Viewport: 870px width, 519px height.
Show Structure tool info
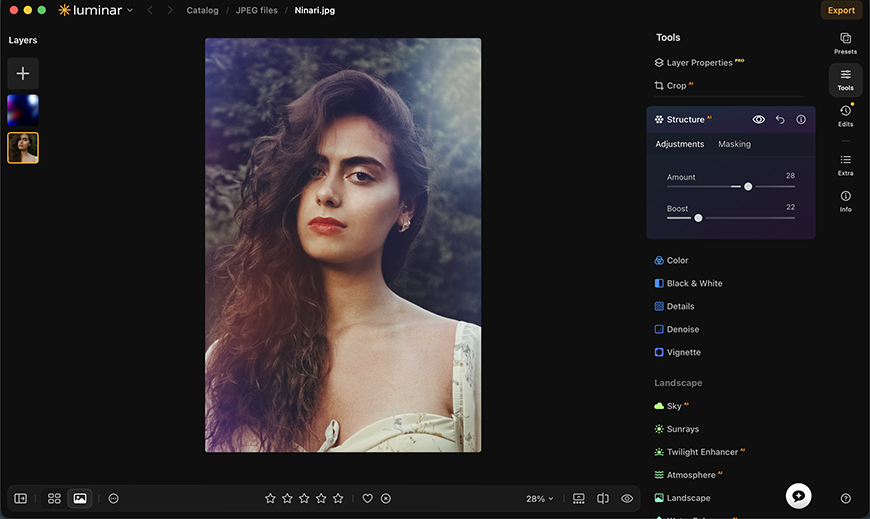tap(801, 119)
